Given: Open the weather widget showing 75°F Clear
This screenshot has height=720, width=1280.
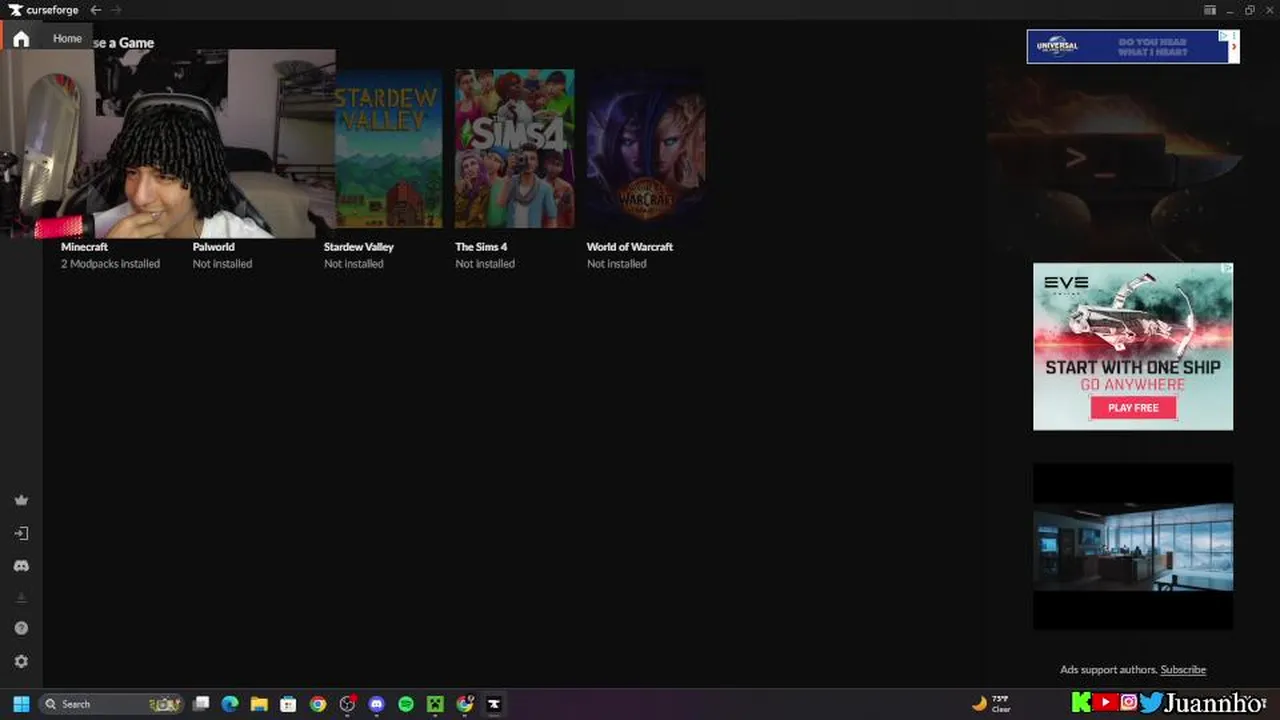Looking at the screenshot, I should pos(992,704).
